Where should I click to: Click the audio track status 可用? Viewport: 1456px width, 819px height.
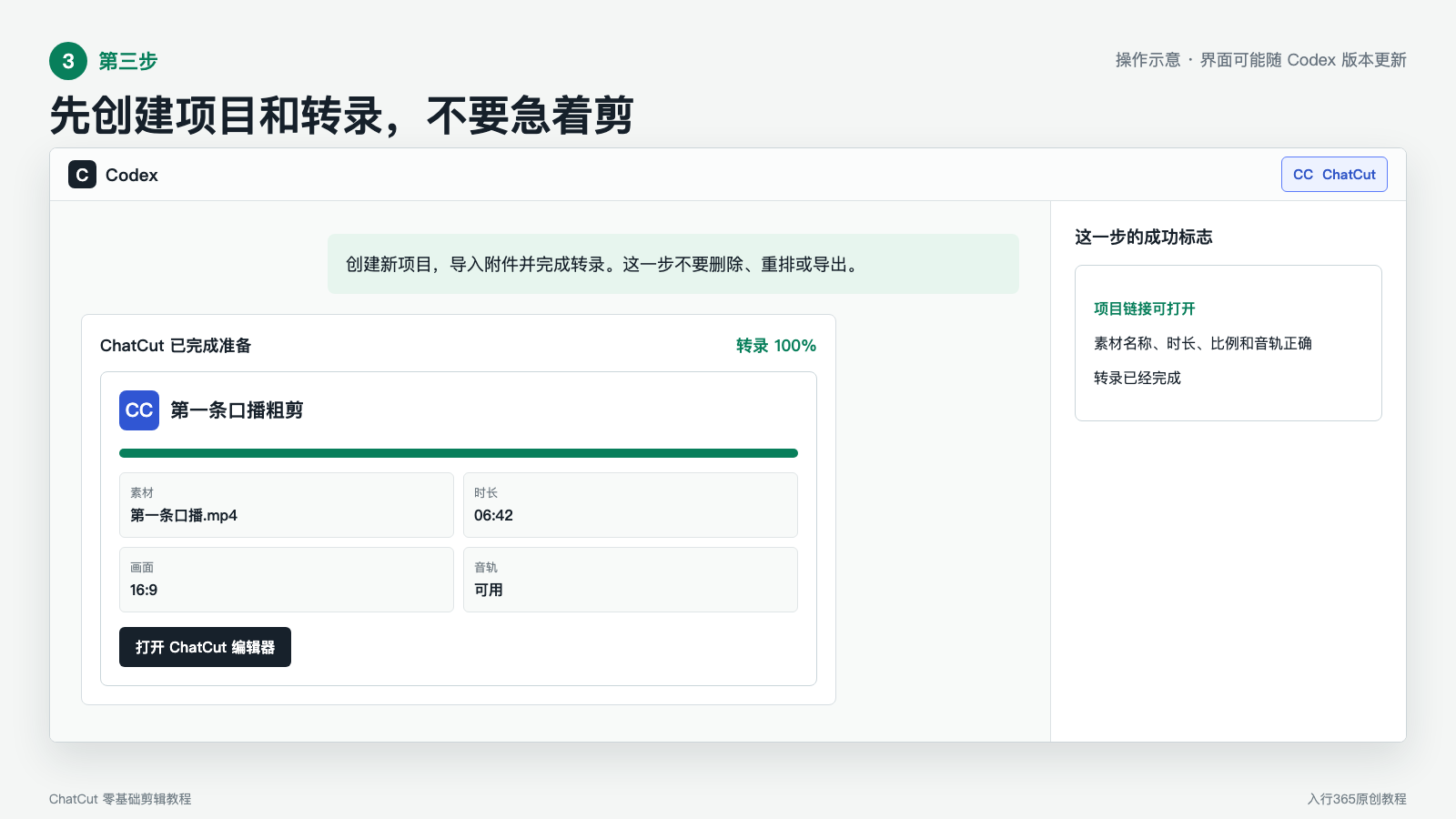pos(489,590)
